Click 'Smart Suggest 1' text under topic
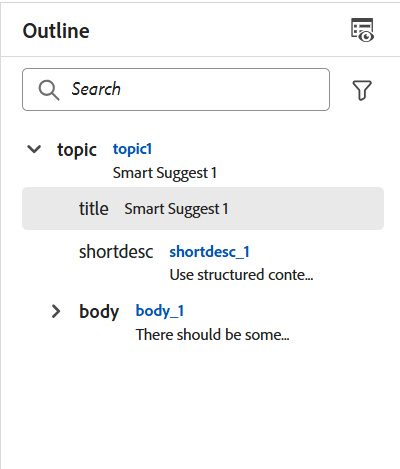 point(165,173)
